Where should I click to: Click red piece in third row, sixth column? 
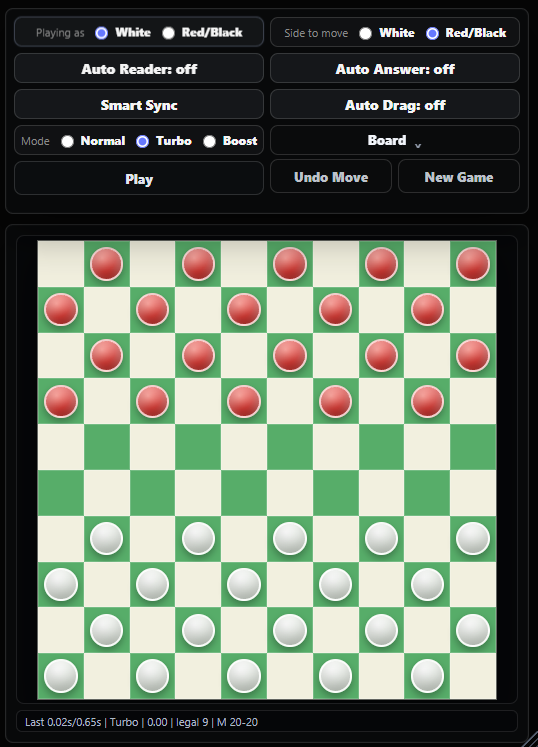pyautogui.click(x=290, y=355)
